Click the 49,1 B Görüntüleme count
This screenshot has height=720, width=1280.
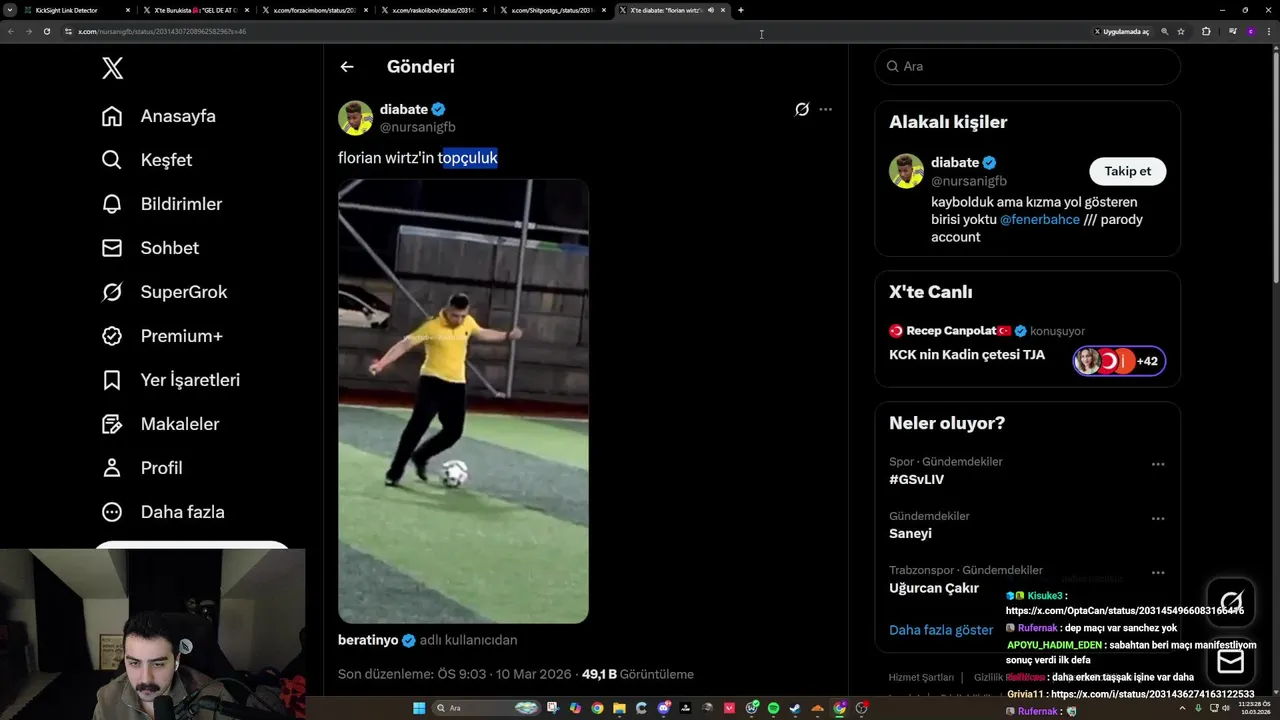[637, 674]
